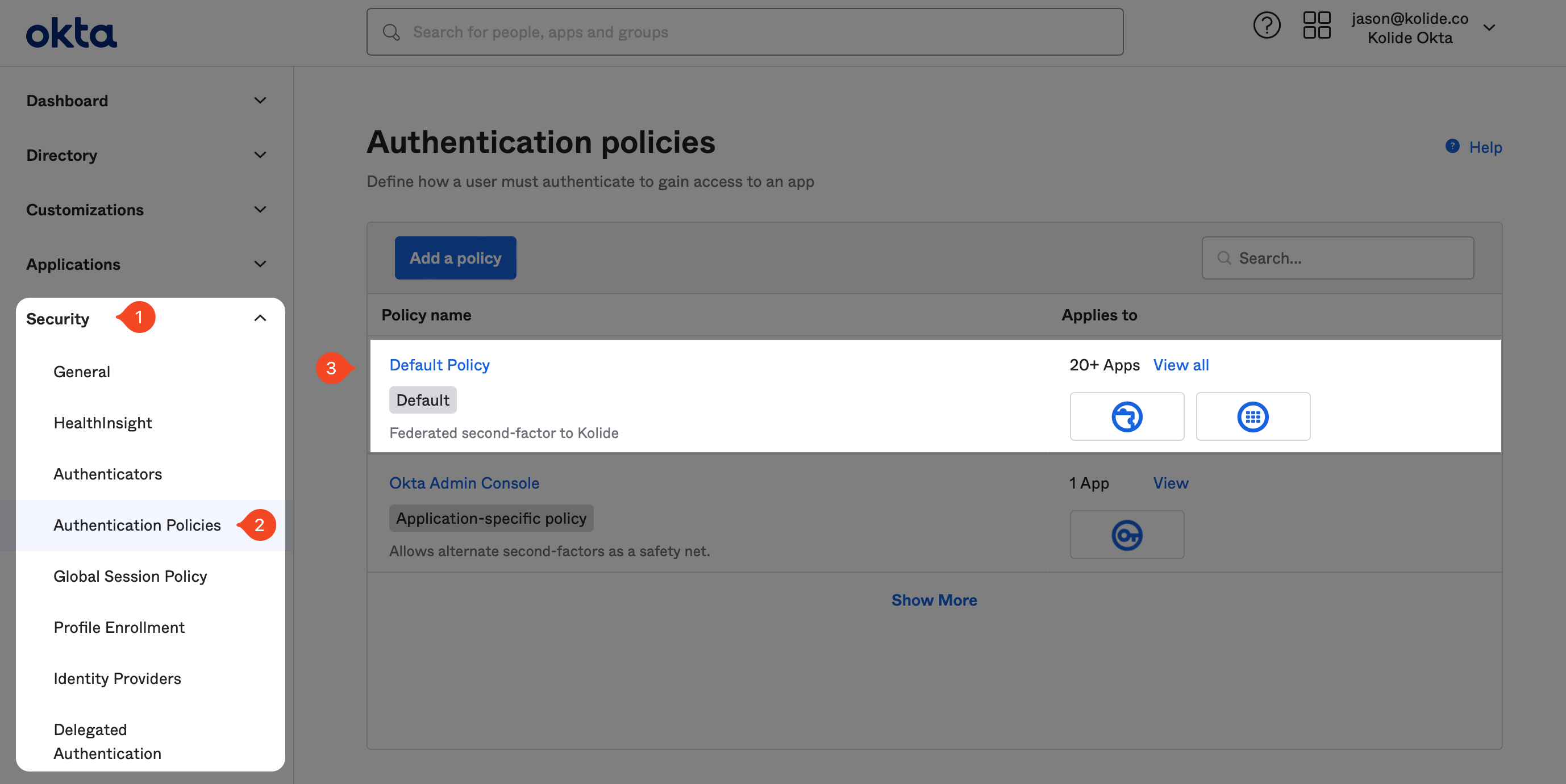Select Authentication Policies in sidebar

point(137,525)
